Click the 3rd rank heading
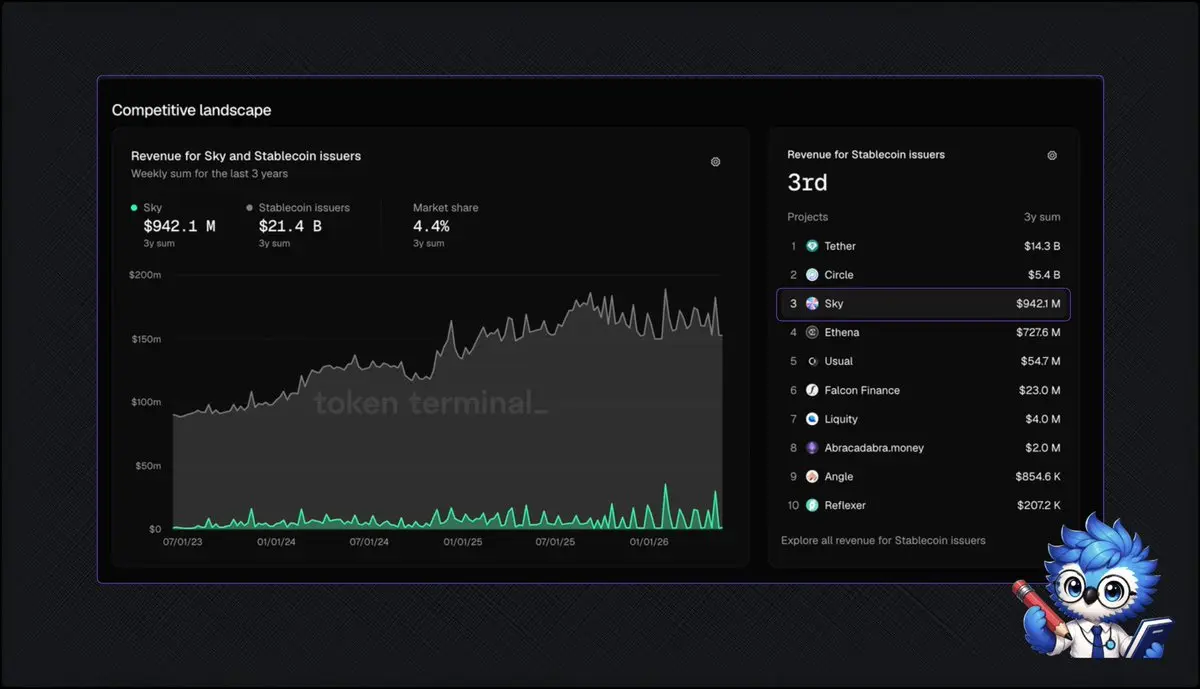Image resolution: width=1200 pixels, height=689 pixels. pos(807,183)
